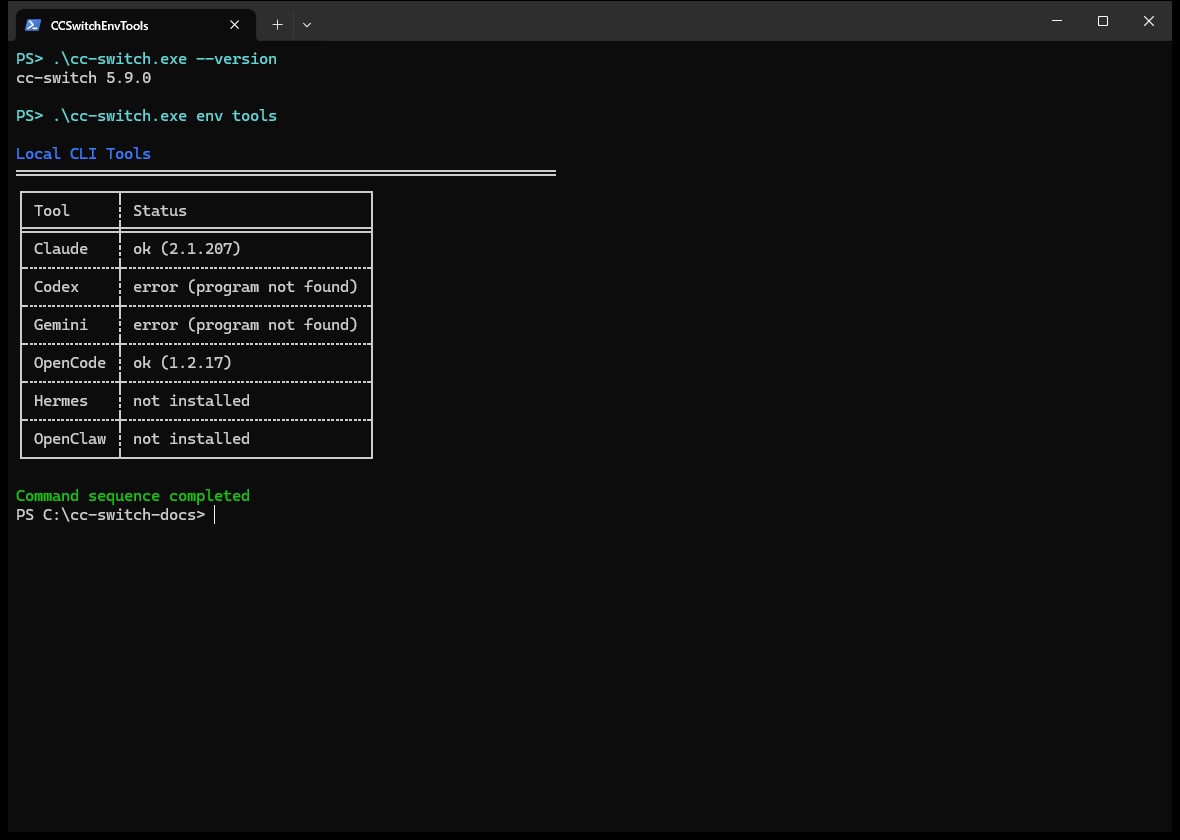The height and width of the screenshot is (840, 1180).
Task: Expand the new tab profile dropdown
Action: pos(306,25)
